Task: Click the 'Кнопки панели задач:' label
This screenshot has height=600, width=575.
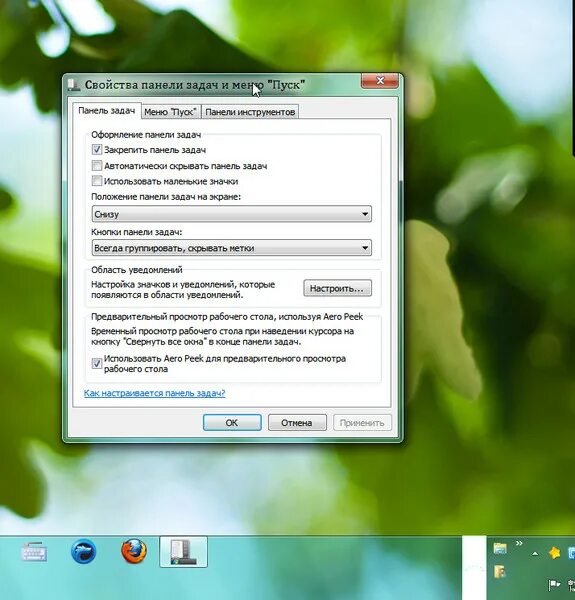Action: (137, 232)
